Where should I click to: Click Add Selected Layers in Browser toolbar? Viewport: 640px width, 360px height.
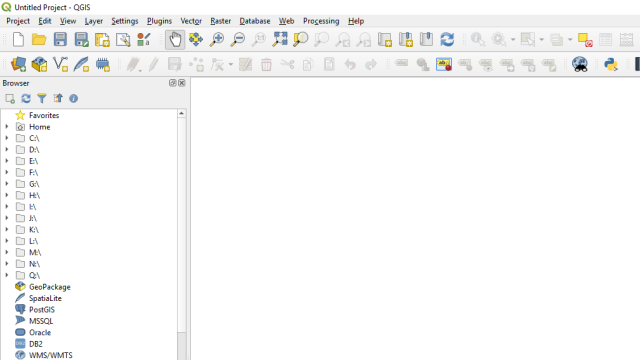point(10,98)
